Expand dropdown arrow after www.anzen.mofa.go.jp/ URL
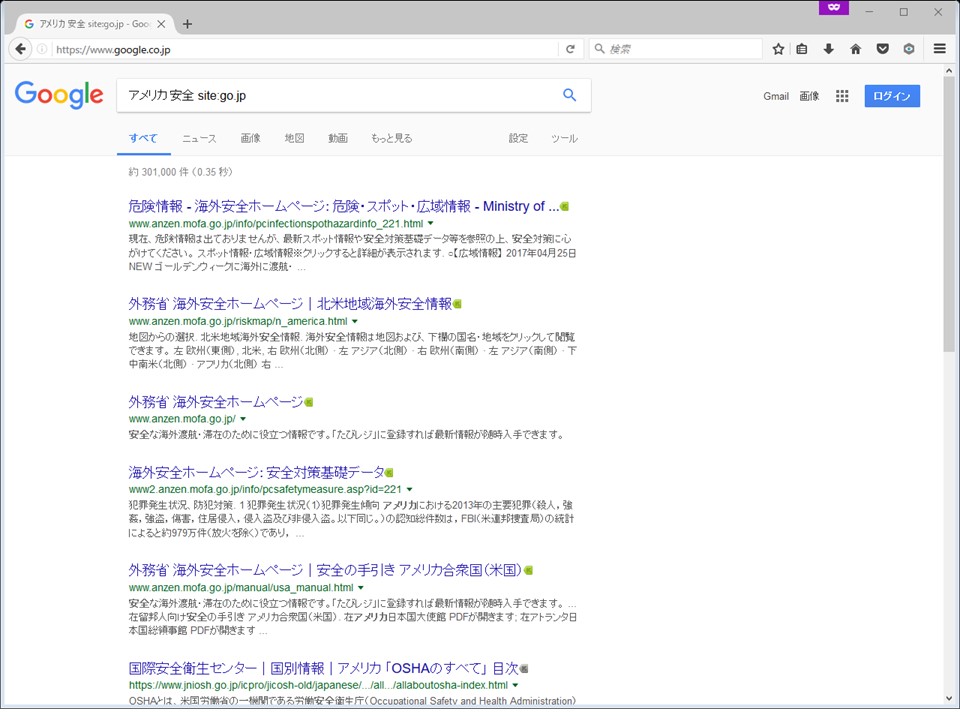 243,419
